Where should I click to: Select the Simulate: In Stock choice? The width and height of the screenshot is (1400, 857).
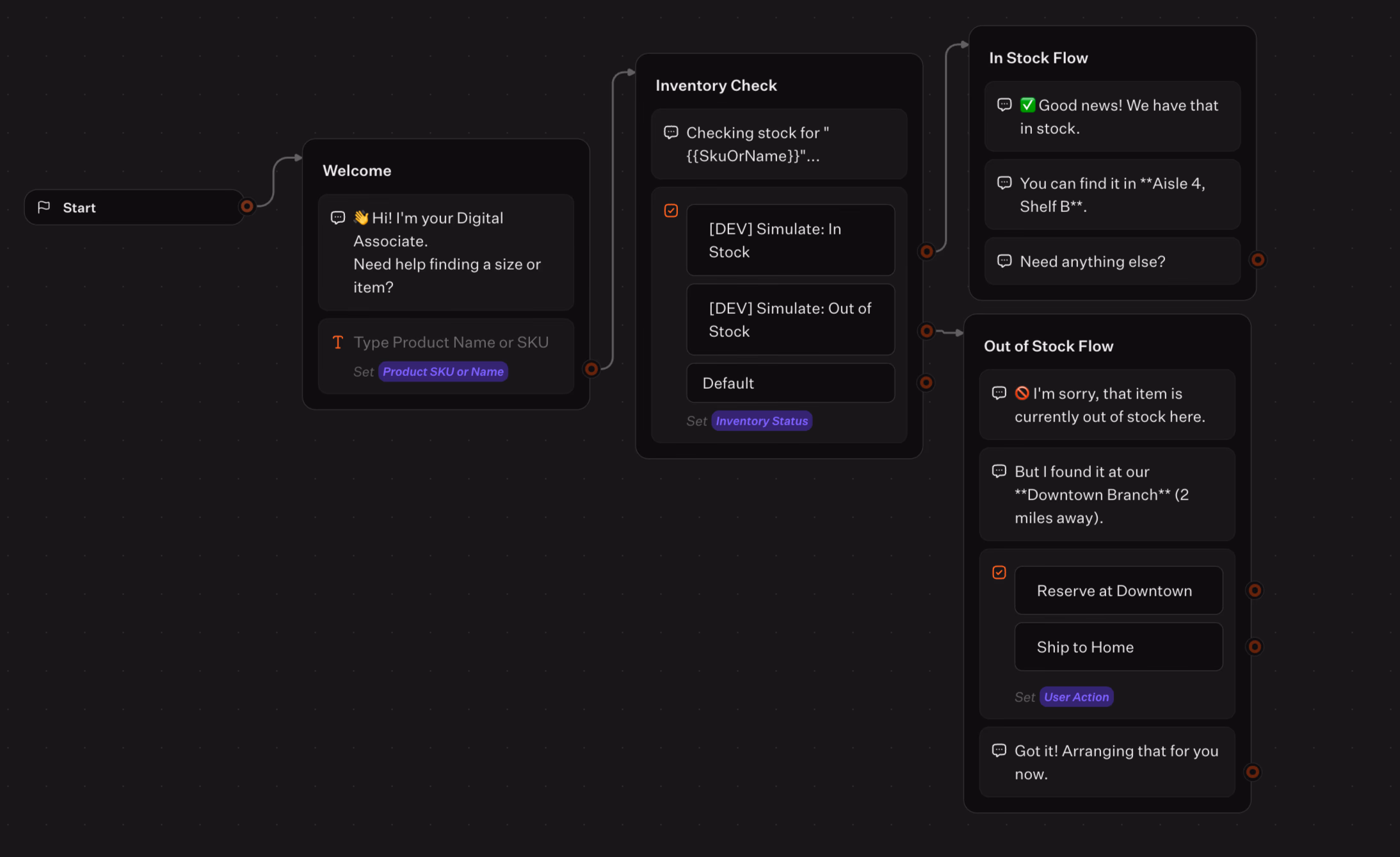point(791,240)
